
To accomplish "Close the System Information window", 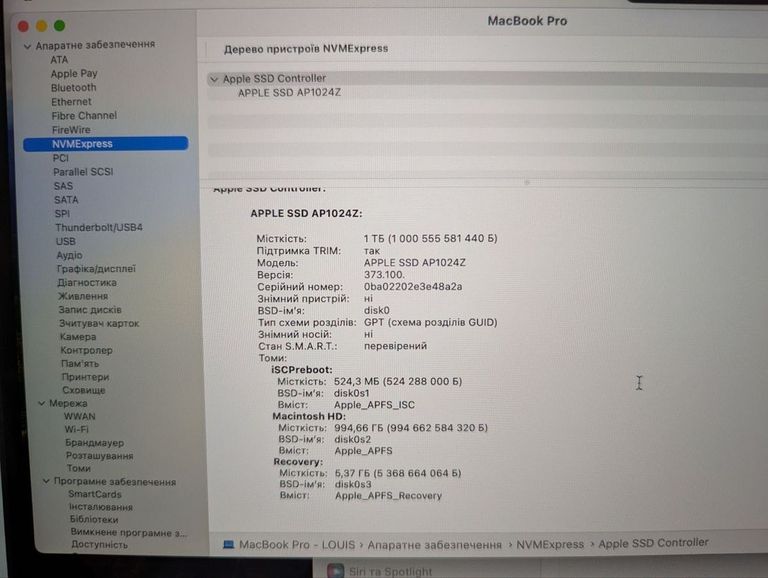I will point(23,26).
